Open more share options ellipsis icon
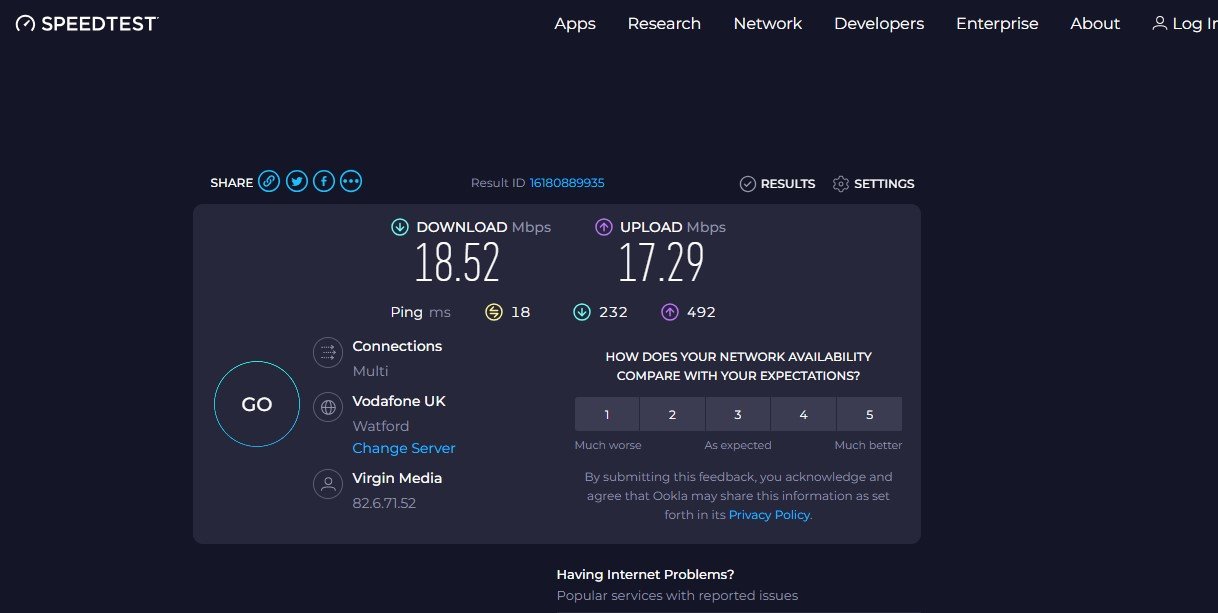 pyautogui.click(x=350, y=181)
